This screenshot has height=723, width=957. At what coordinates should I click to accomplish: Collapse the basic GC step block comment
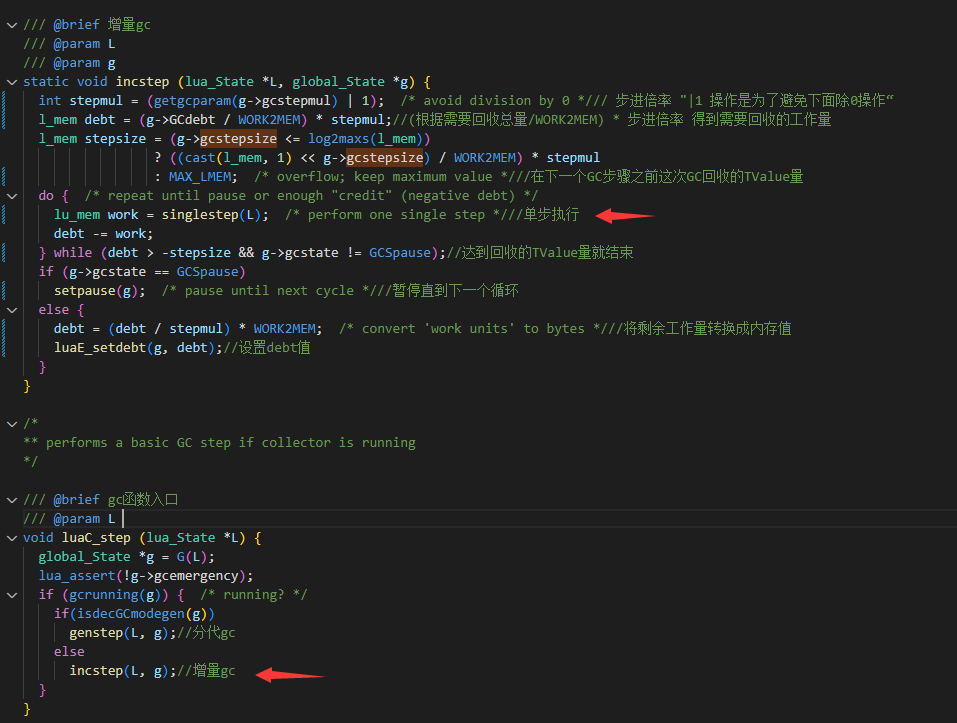pos(12,423)
